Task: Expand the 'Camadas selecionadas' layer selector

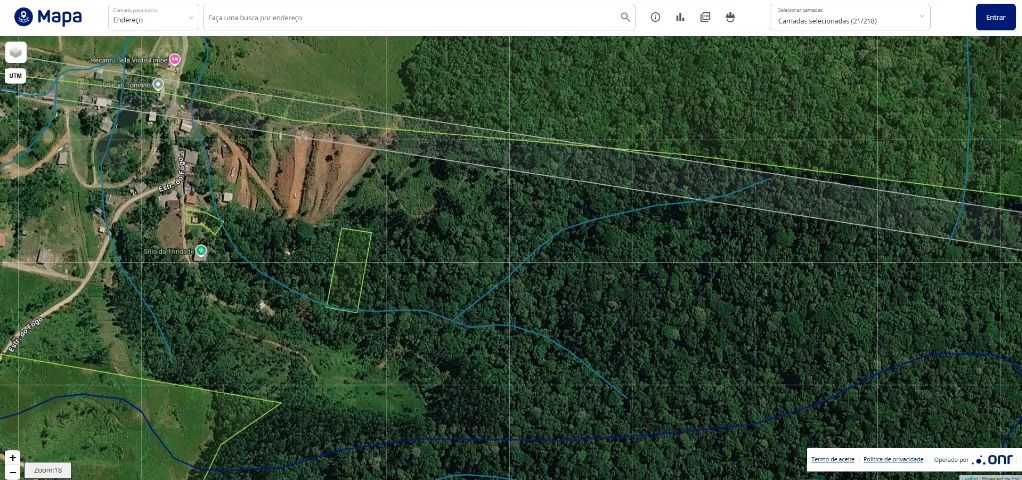Action: pos(851,17)
